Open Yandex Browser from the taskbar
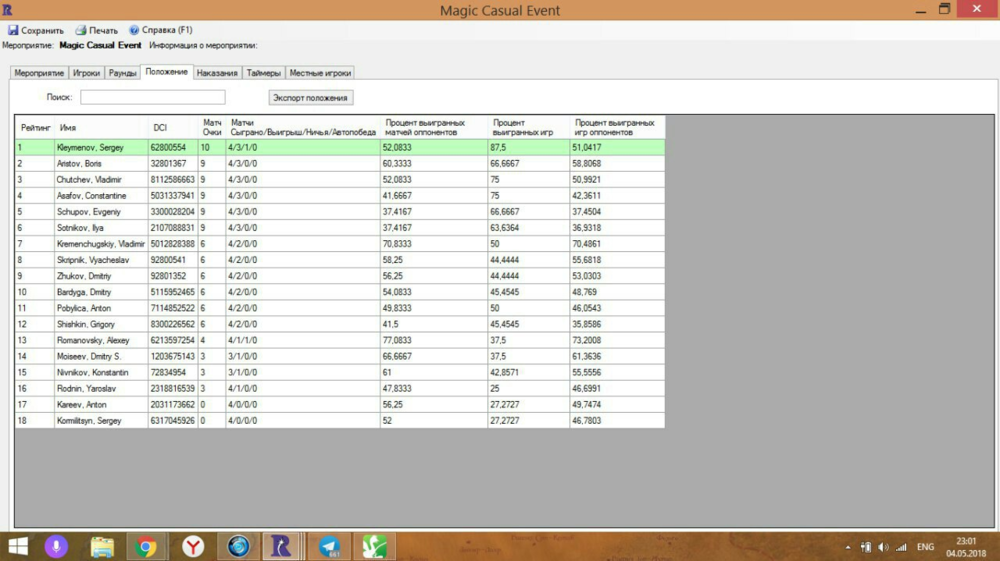Screen dimensions: 1000x561 point(193,546)
